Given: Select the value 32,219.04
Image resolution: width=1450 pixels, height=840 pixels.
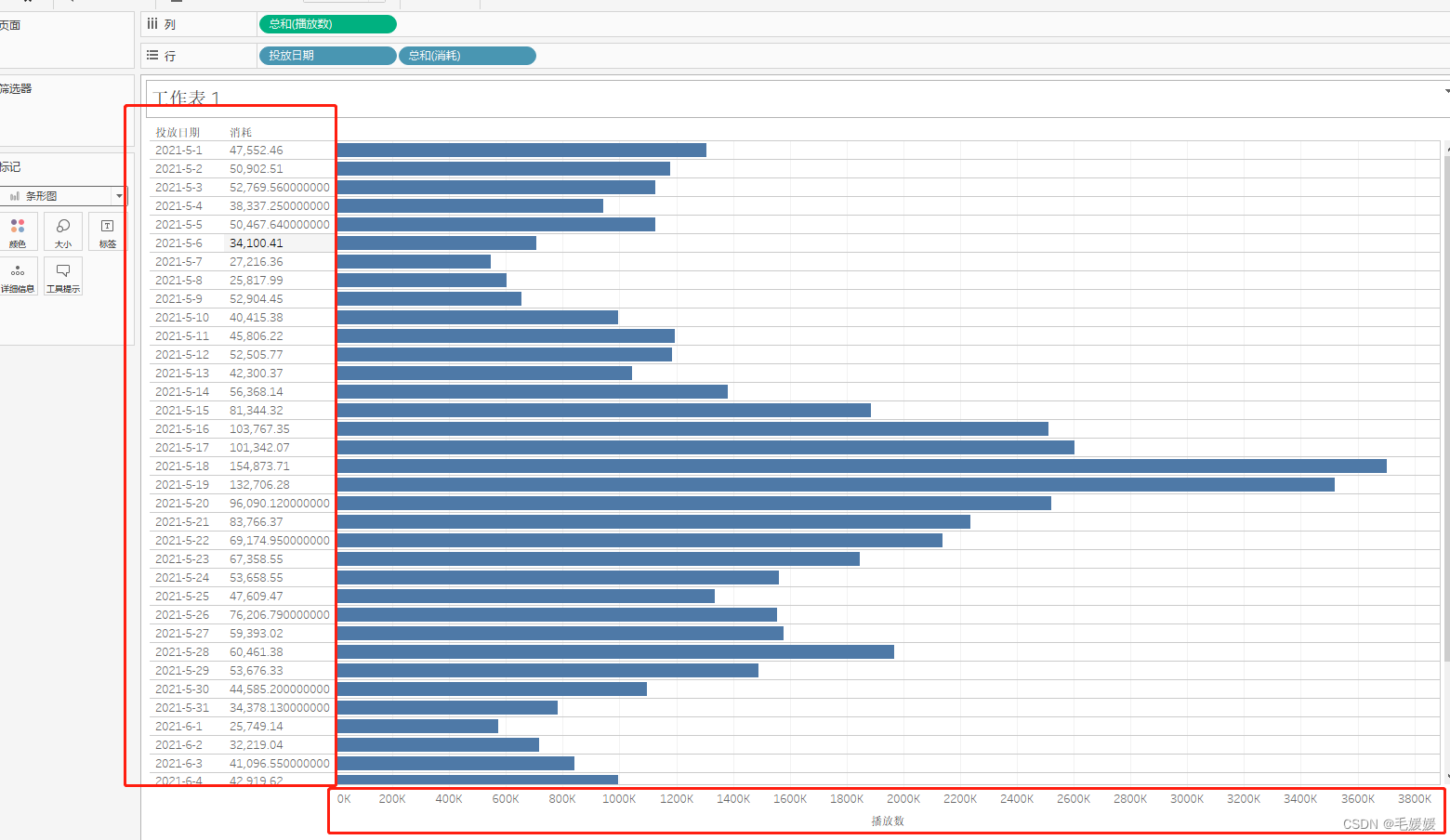Looking at the screenshot, I should tap(257, 744).
